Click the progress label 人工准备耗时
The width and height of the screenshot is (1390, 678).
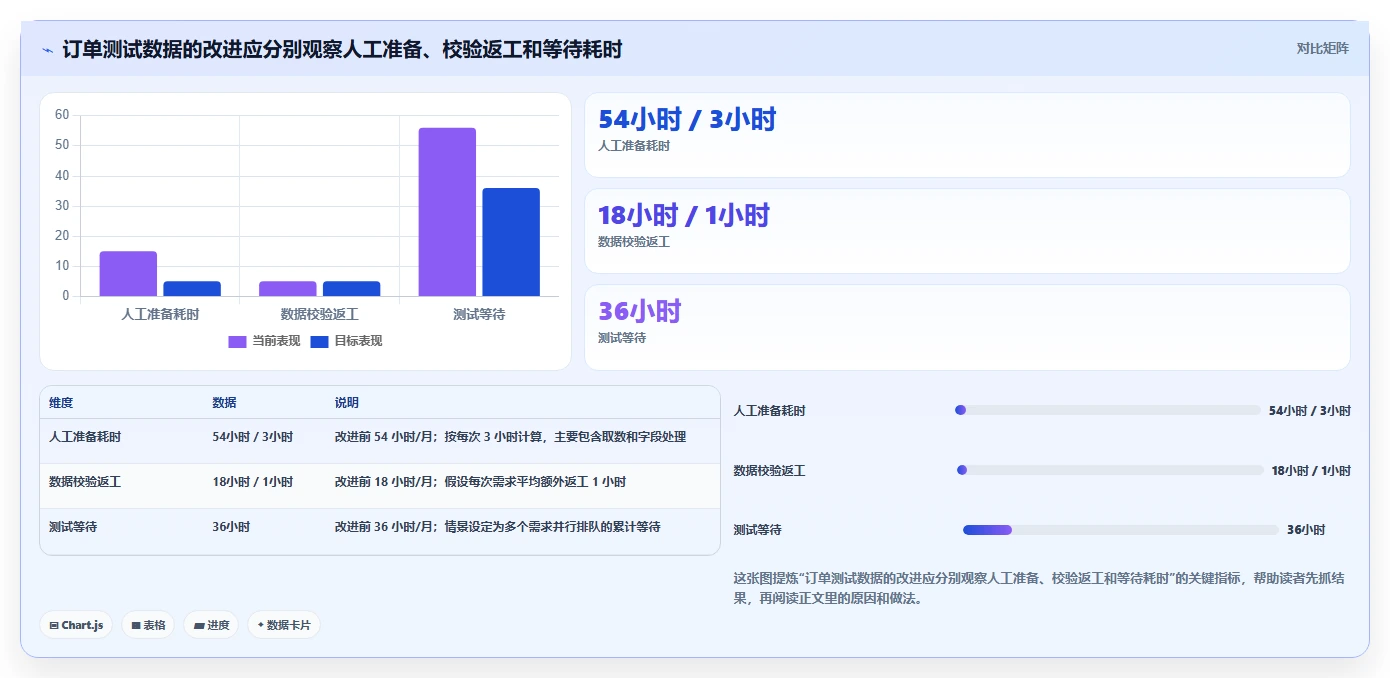(769, 411)
